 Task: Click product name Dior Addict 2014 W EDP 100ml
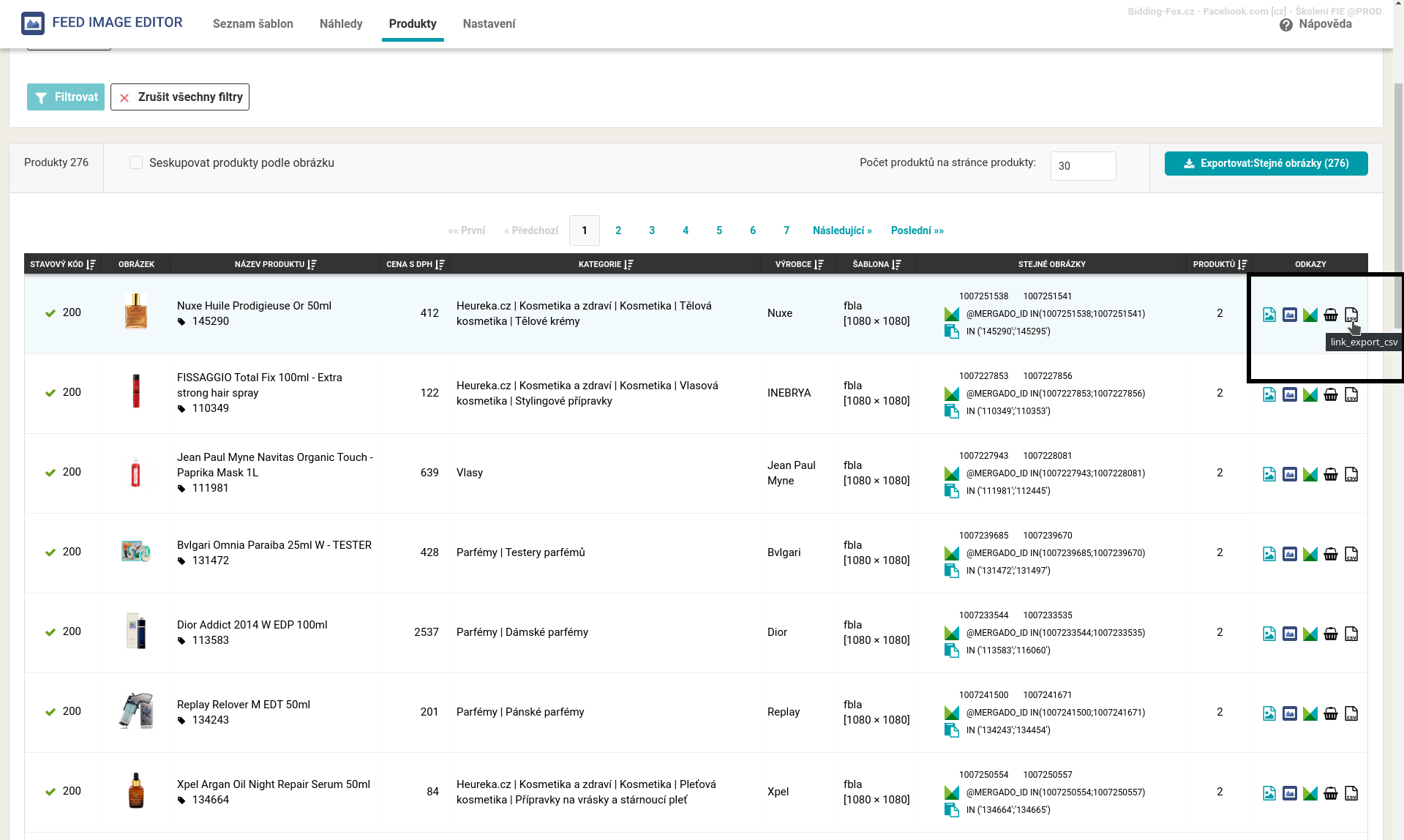[x=252, y=625]
